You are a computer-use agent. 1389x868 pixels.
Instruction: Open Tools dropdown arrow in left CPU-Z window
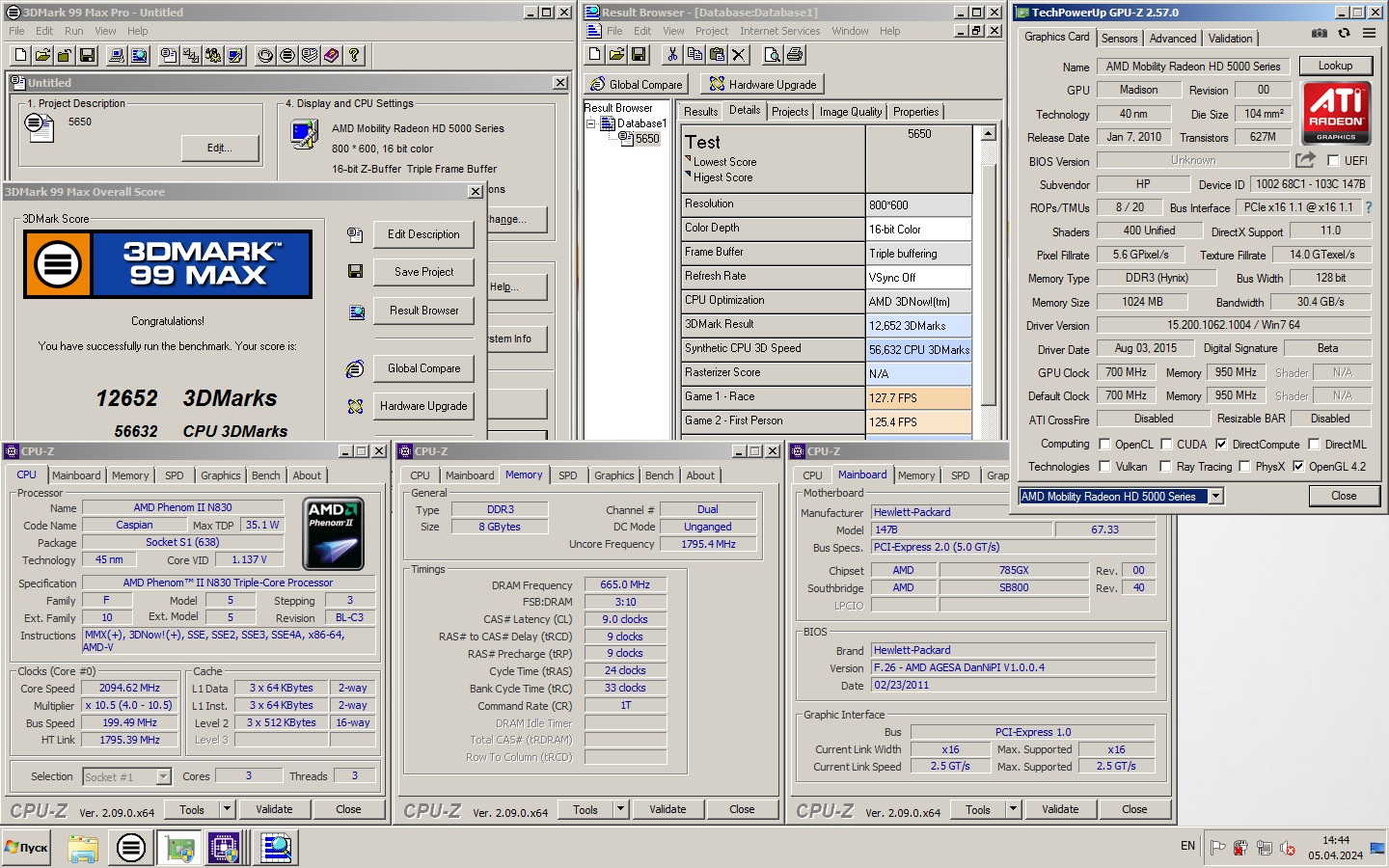(228, 809)
